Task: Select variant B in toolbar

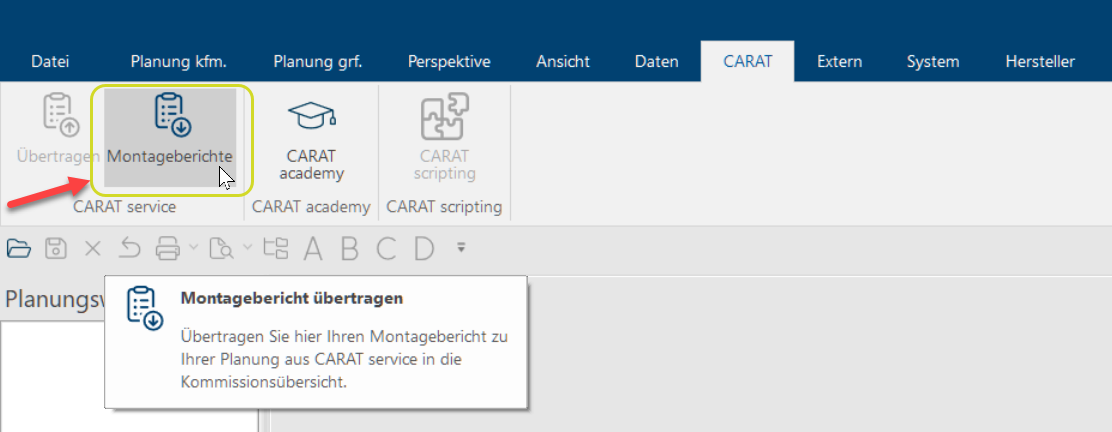Action: point(350,248)
